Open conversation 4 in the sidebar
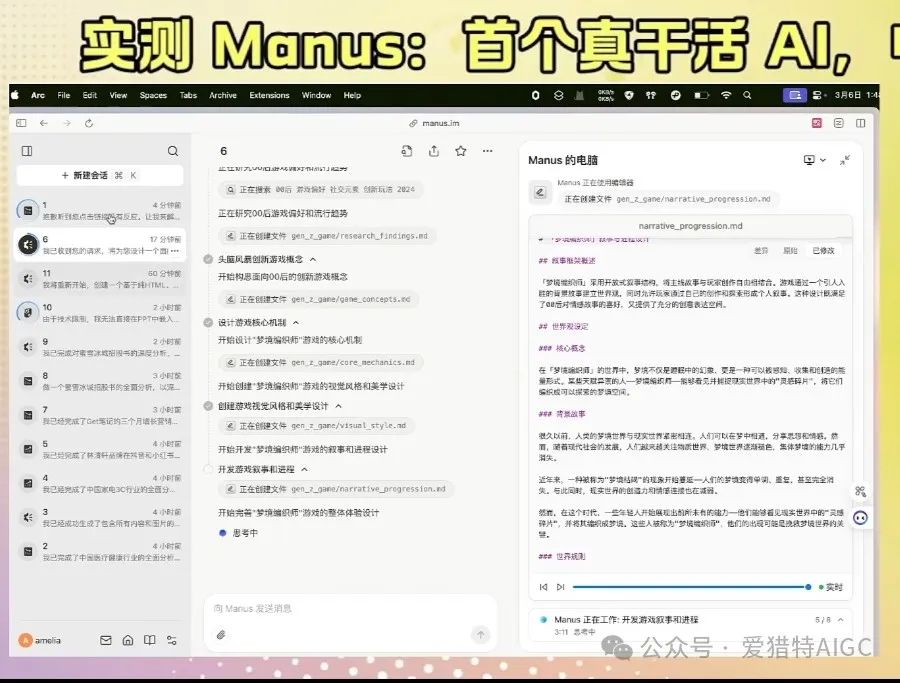 pos(100,483)
